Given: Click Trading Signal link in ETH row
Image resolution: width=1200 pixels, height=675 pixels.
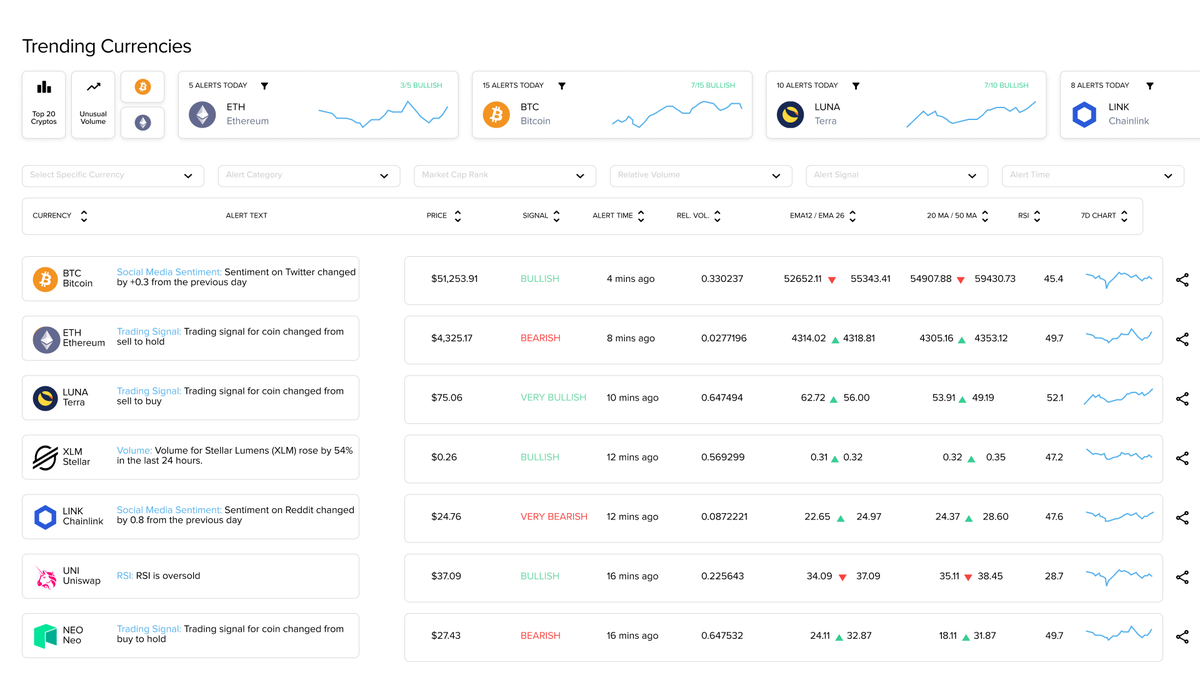Looking at the screenshot, I should pyautogui.click(x=149, y=332).
